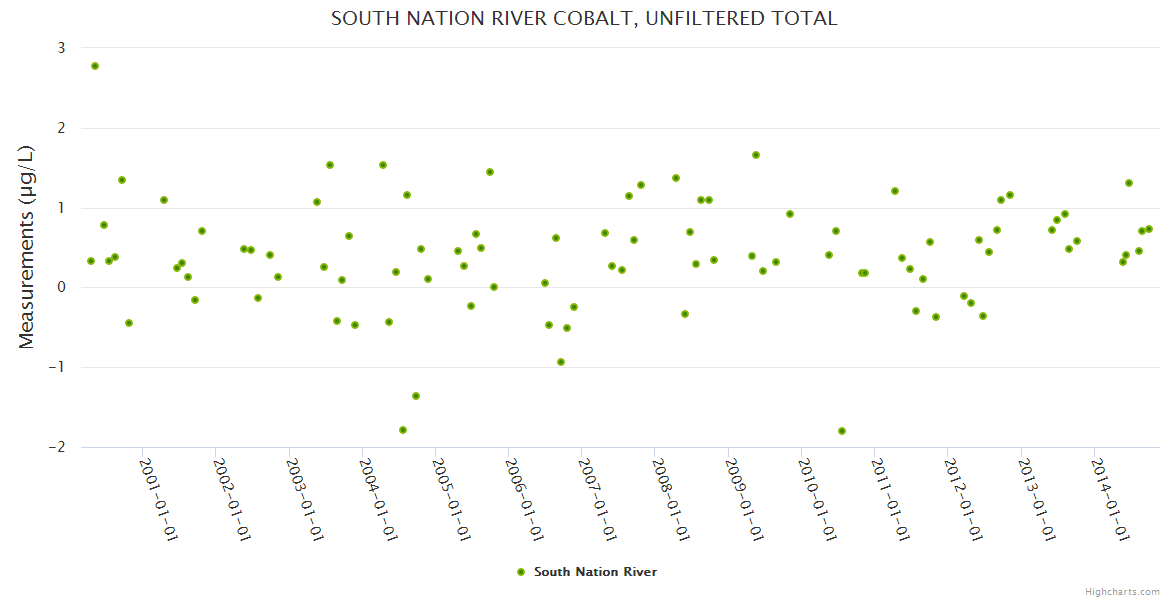Click the Measurements (µg/L) axis title
This screenshot has width=1170, height=600.
pos(27,247)
